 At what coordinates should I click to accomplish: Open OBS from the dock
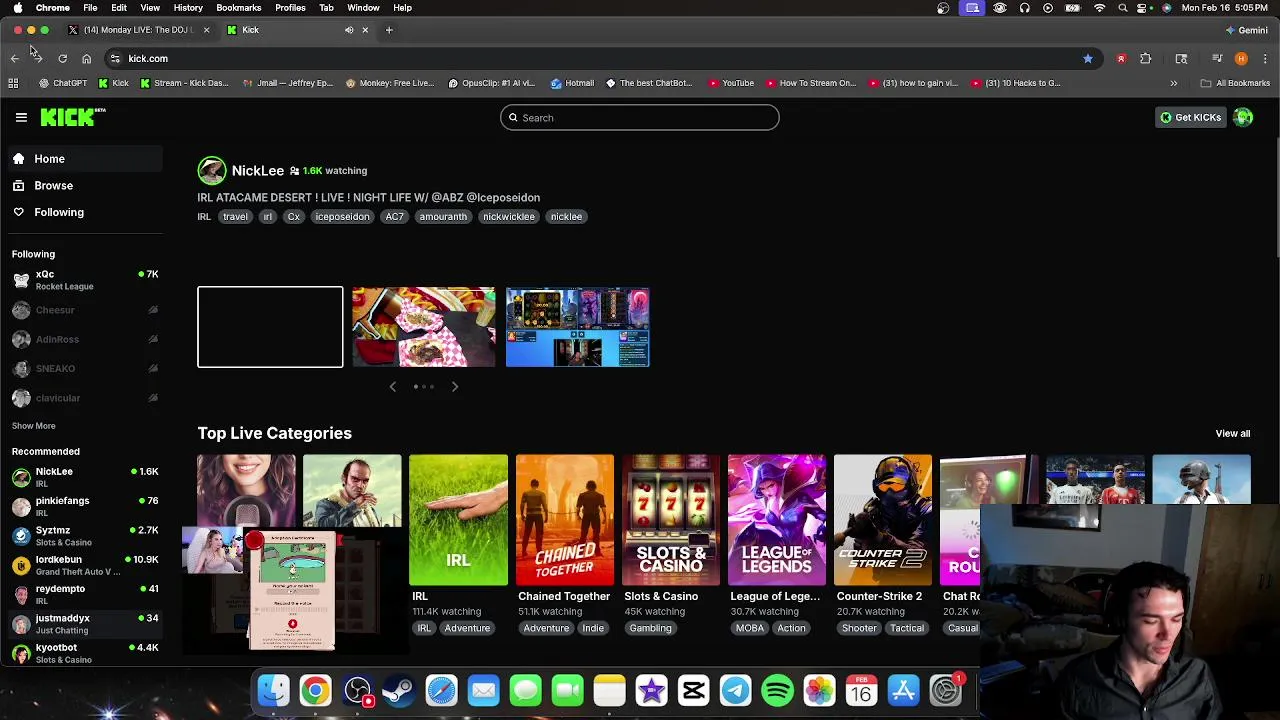tap(357, 690)
